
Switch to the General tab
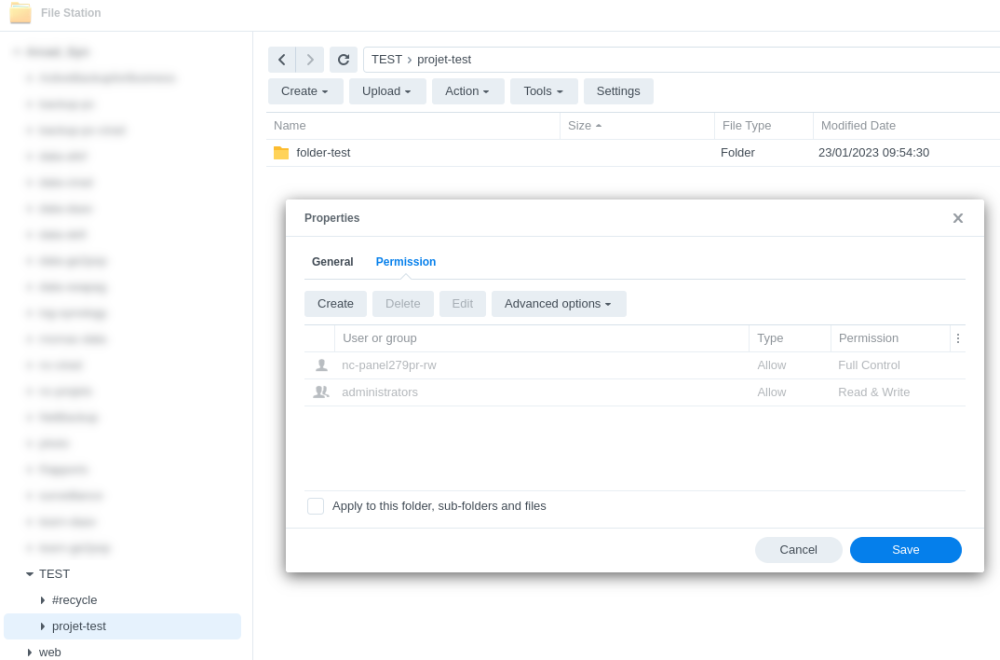pyautogui.click(x=332, y=262)
